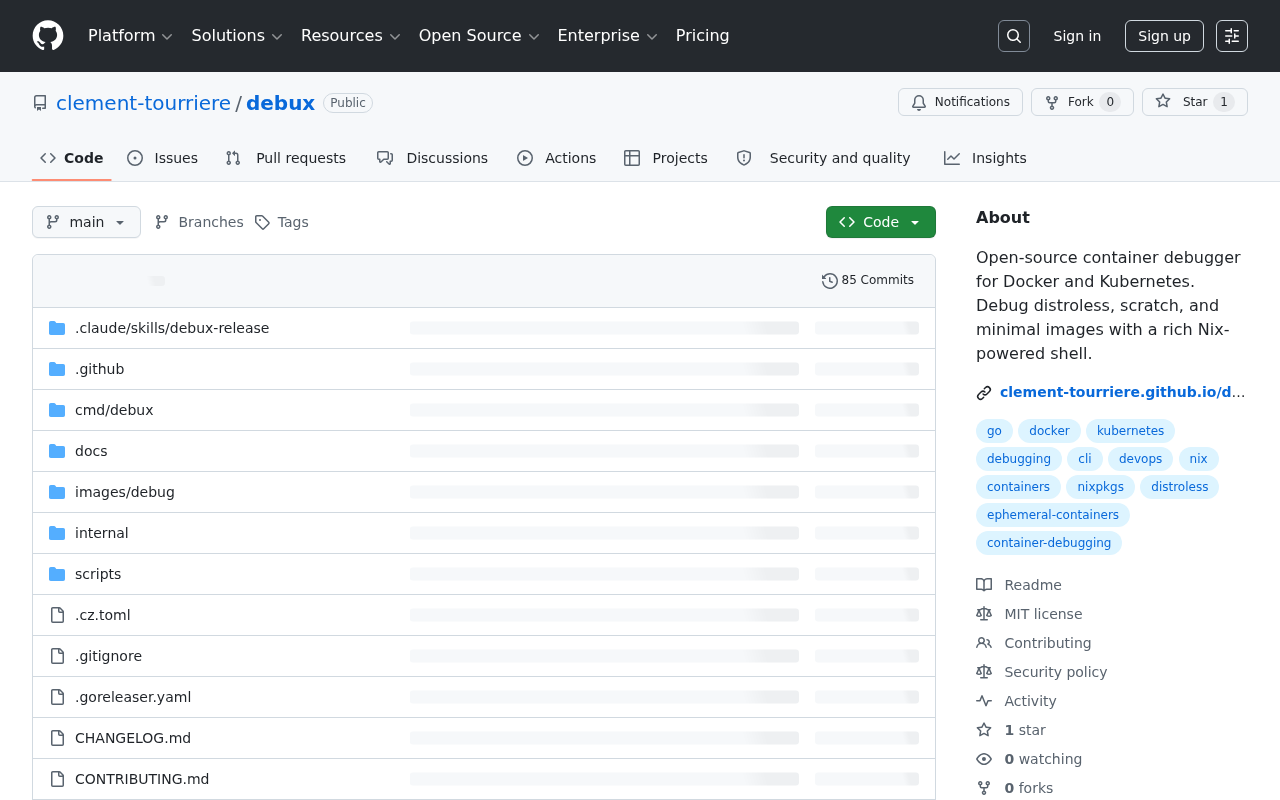Open the debux repository name link
Screen dimensions: 1280x800
coord(280,103)
